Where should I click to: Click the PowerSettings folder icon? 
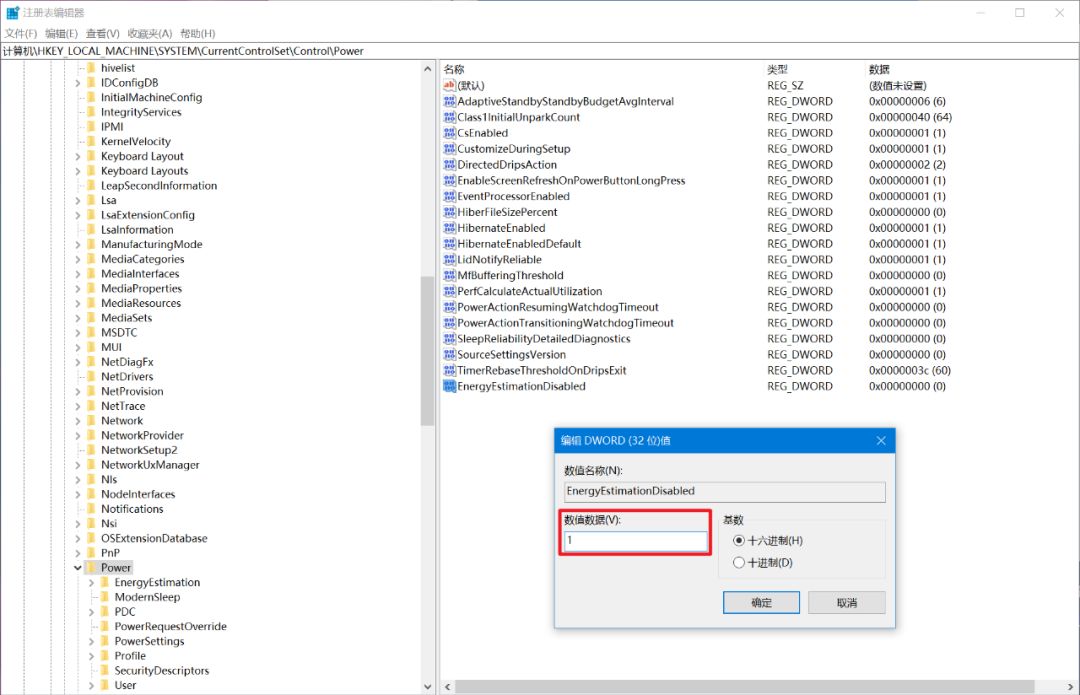tap(104, 641)
